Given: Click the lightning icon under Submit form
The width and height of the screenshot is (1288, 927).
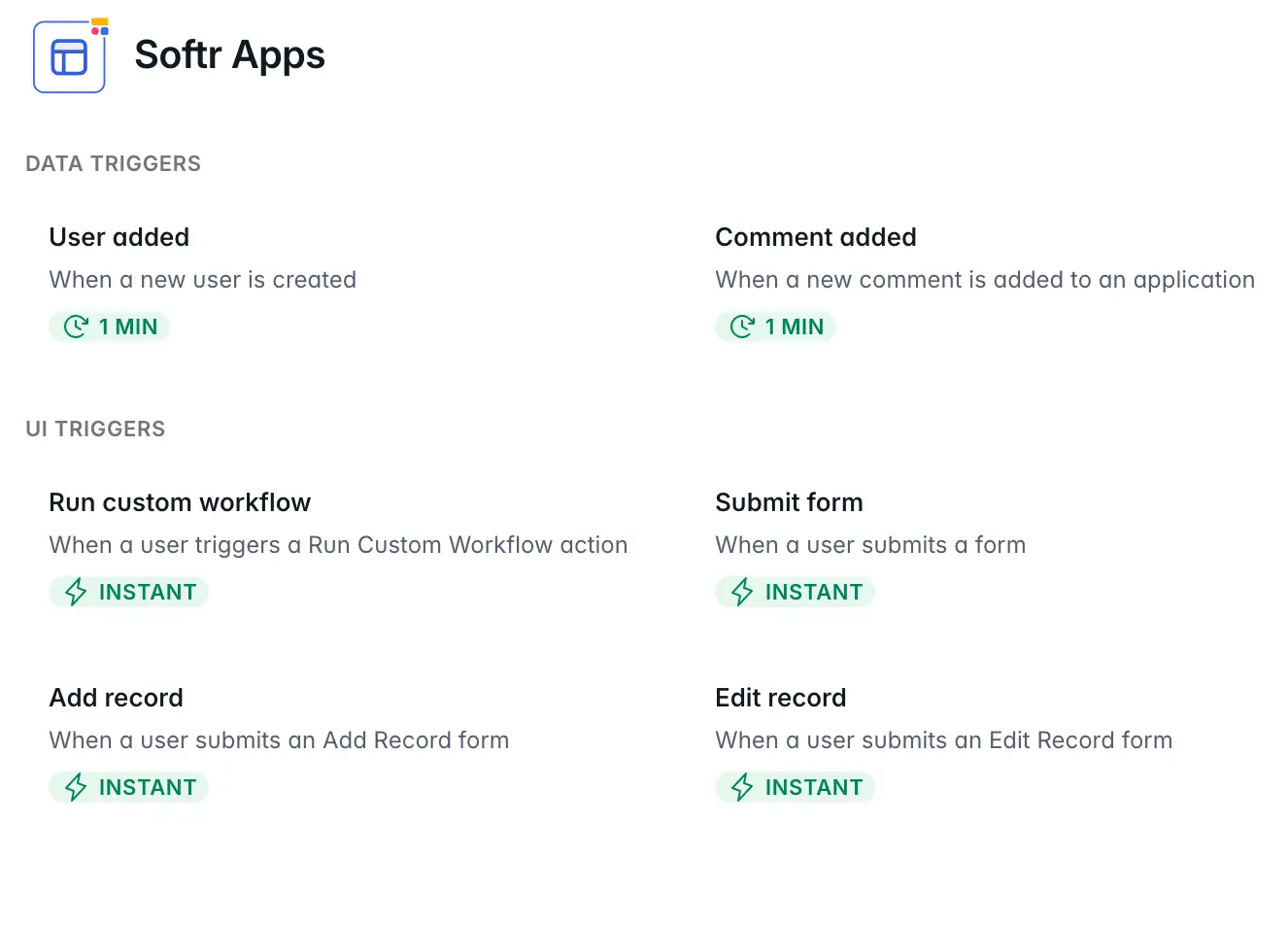Looking at the screenshot, I should (742, 592).
